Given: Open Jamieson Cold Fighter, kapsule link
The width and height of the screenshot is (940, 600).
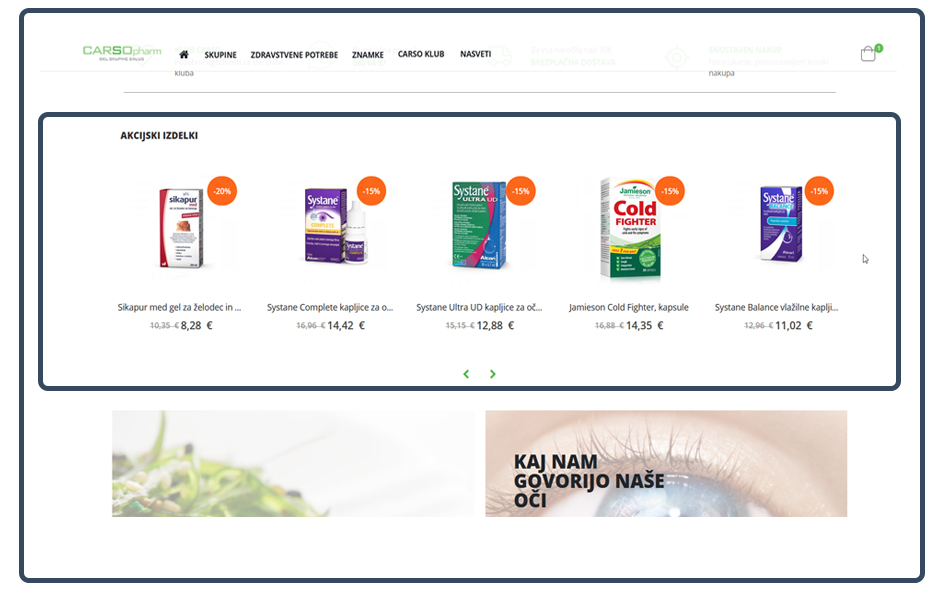Looking at the screenshot, I should (x=628, y=307).
